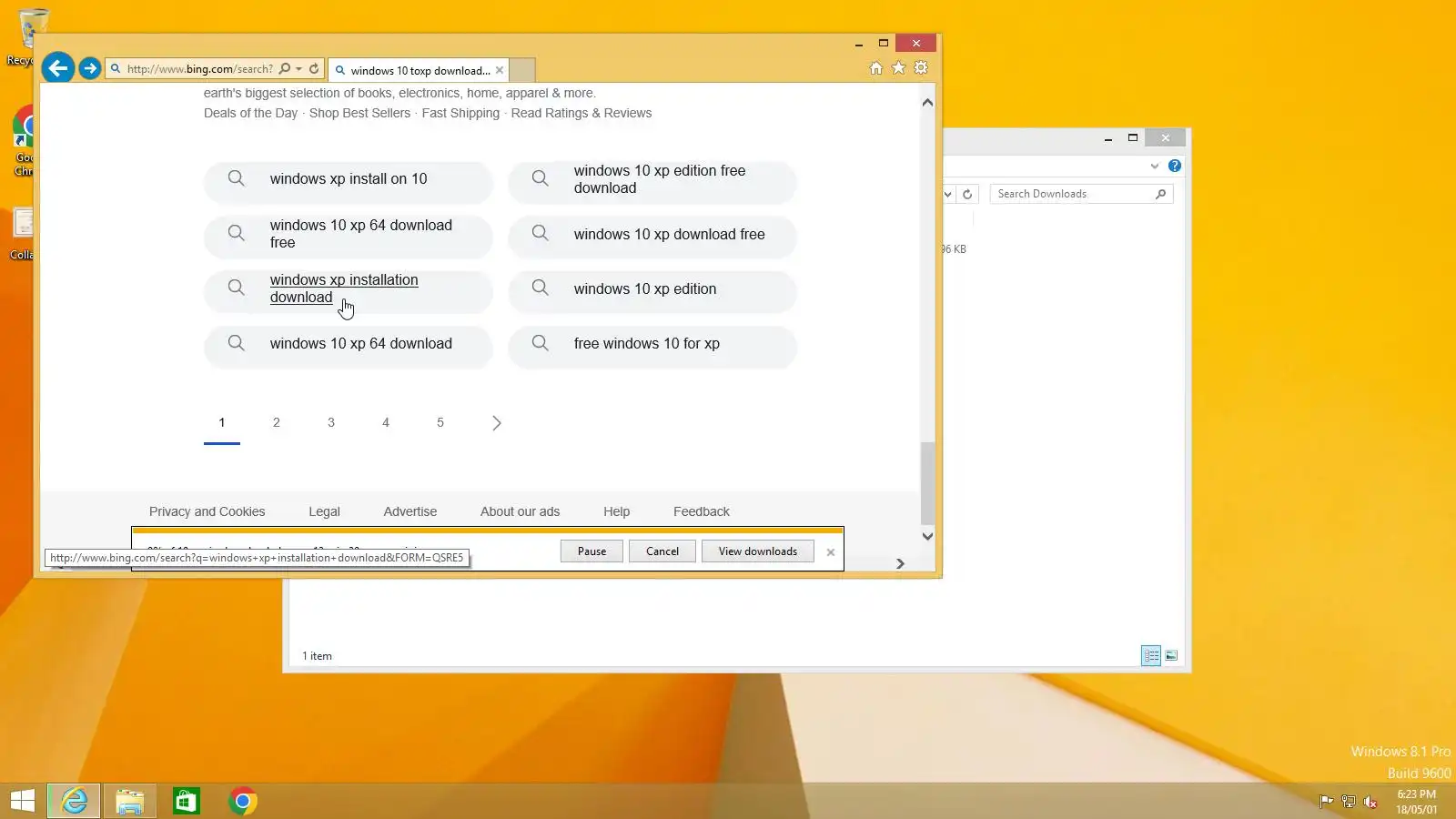Go to results page 3
Image resolution: width=1456 pixels, height=819 pixels.
click(331, 422)
